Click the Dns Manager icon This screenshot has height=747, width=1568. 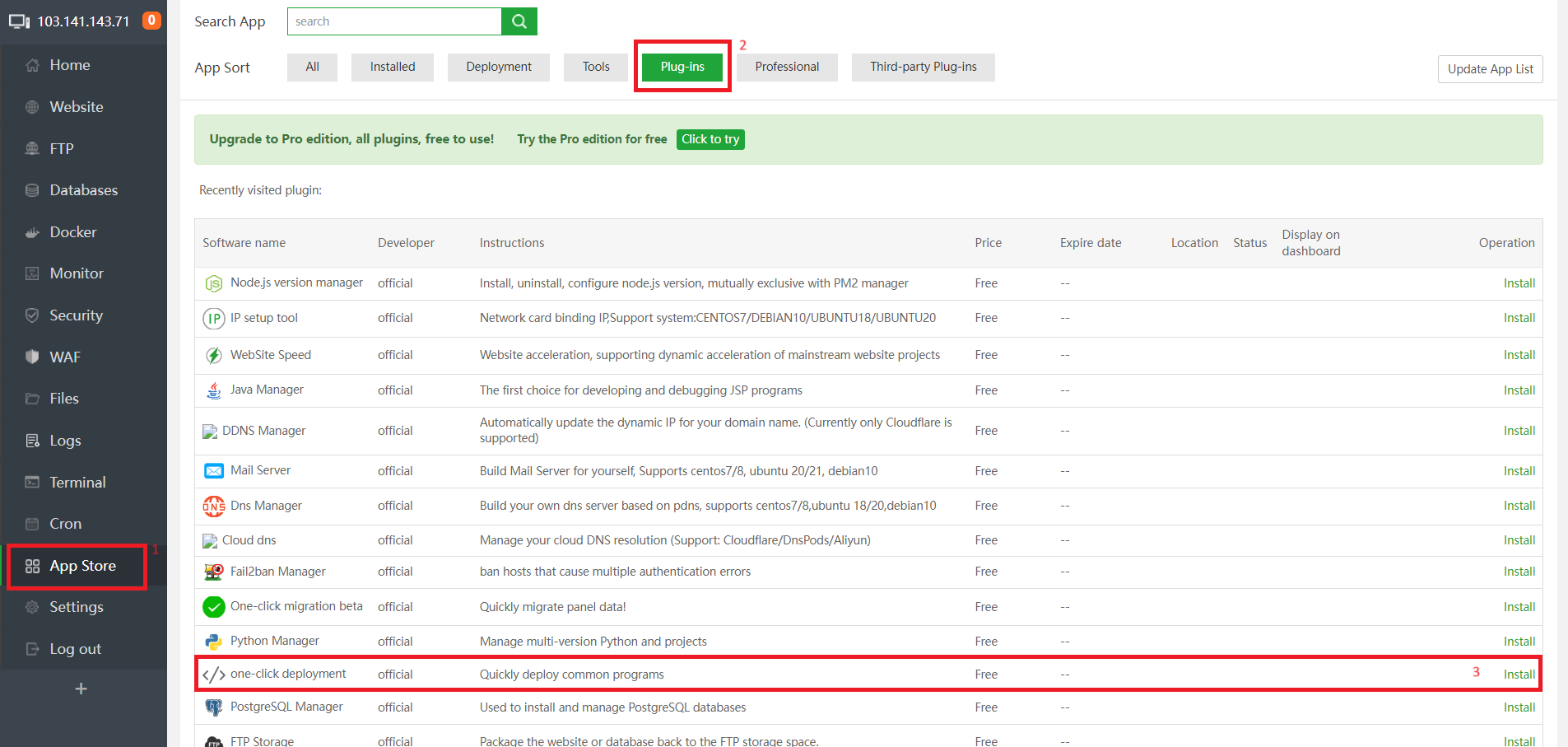point(213,507)
